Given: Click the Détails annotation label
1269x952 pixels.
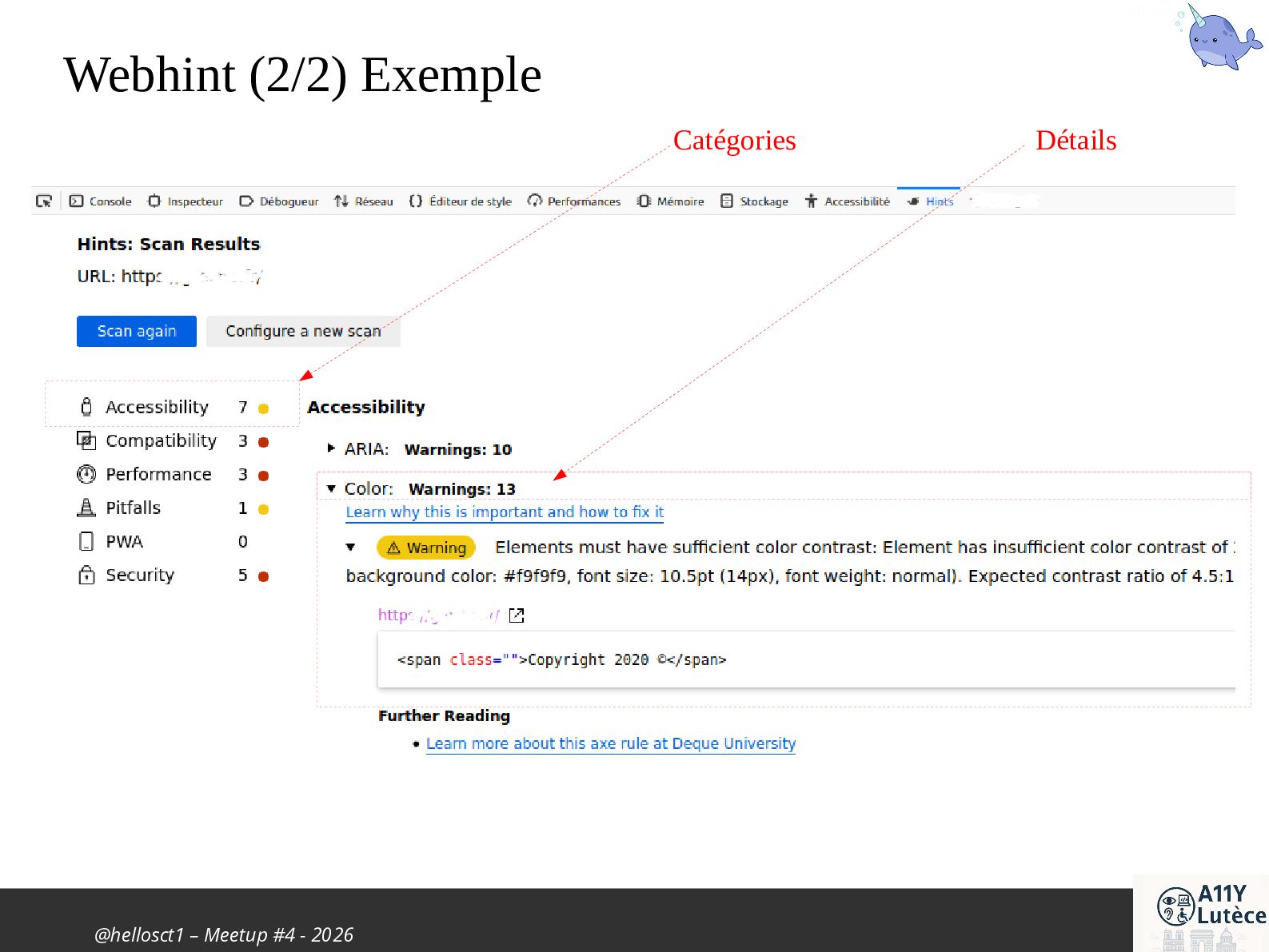Looking at the screenshot, I should [x=1075, y=140].
